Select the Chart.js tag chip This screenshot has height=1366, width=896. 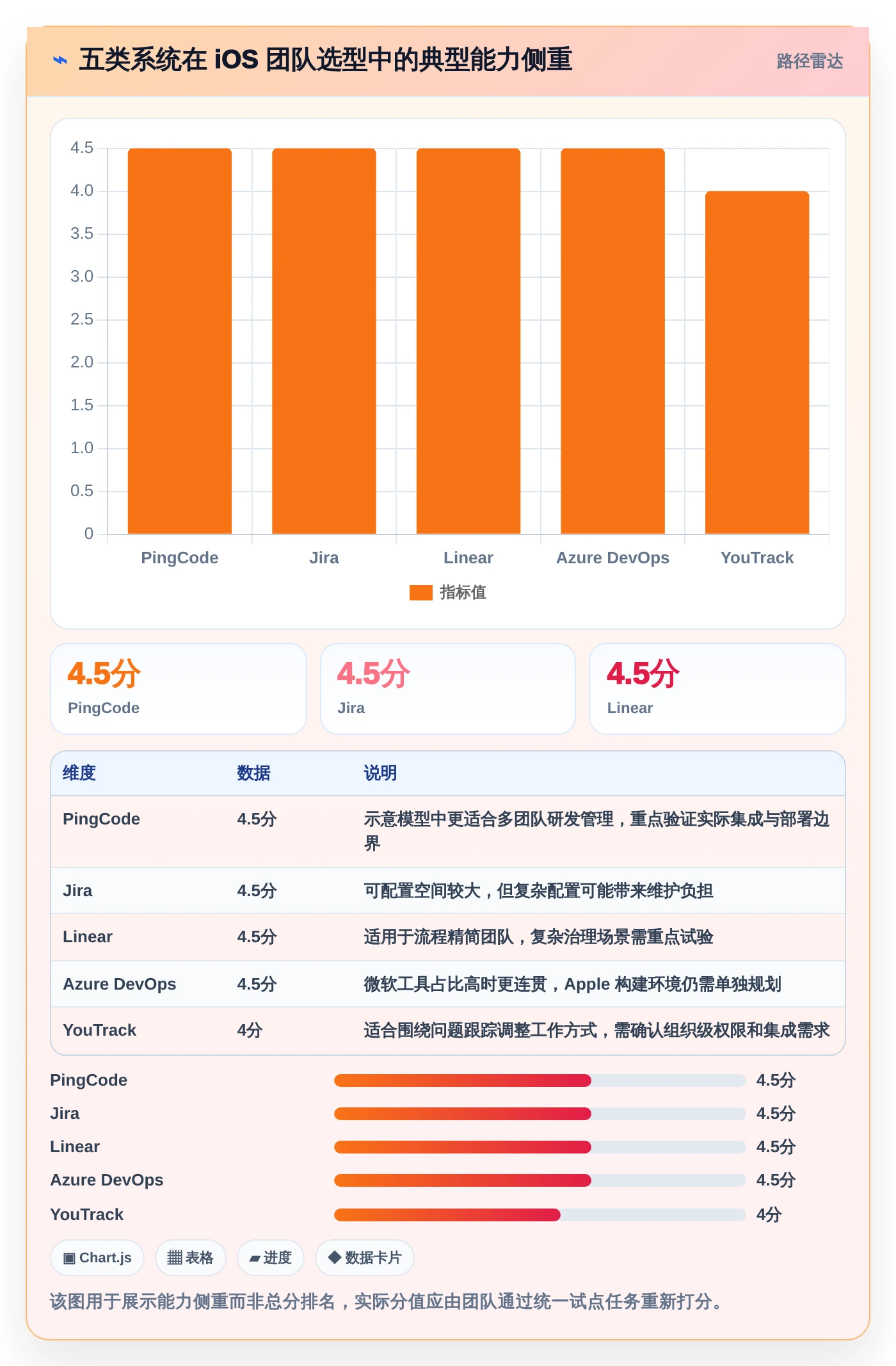tap(97, 1258)
